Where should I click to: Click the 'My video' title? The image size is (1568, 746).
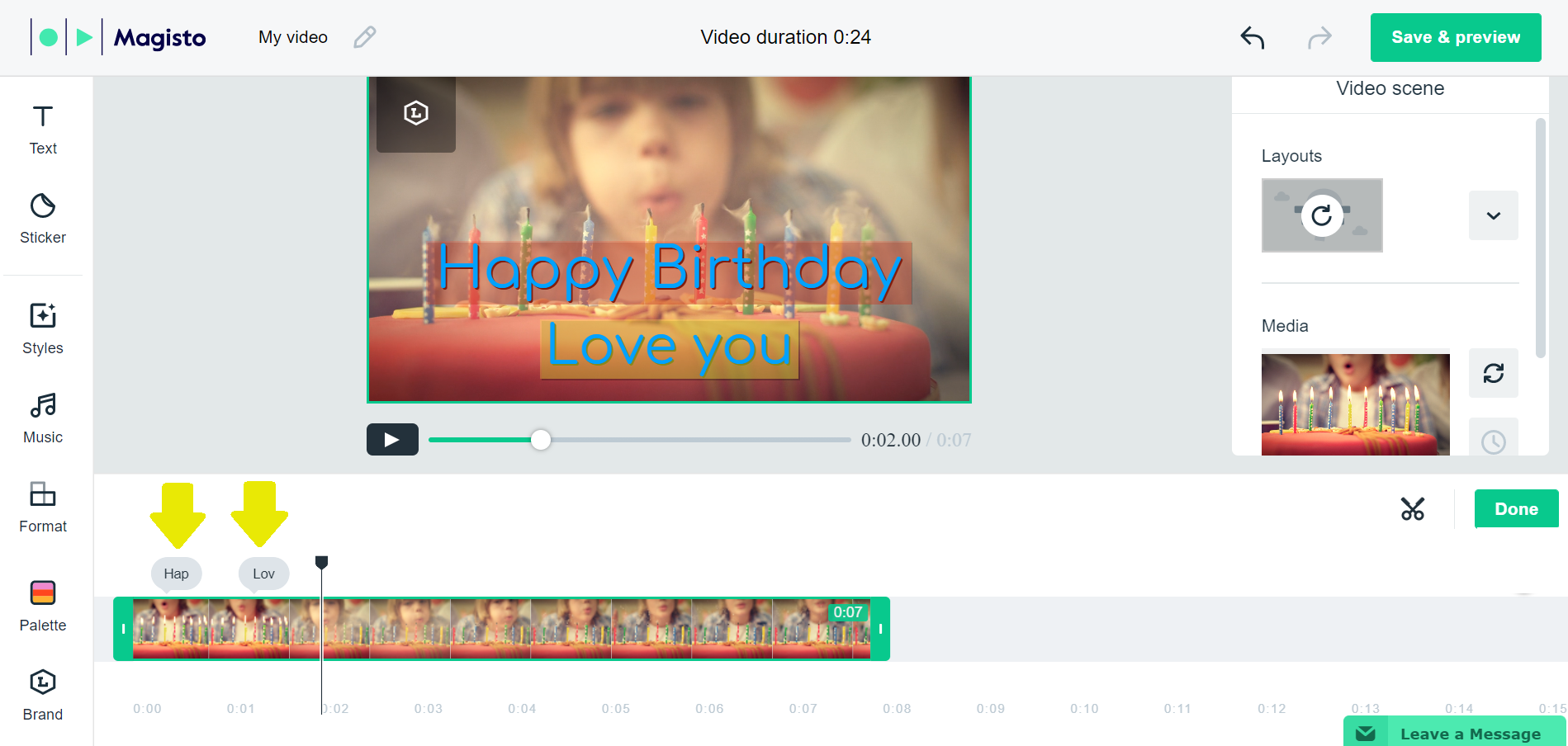click(x=293, y=37)
